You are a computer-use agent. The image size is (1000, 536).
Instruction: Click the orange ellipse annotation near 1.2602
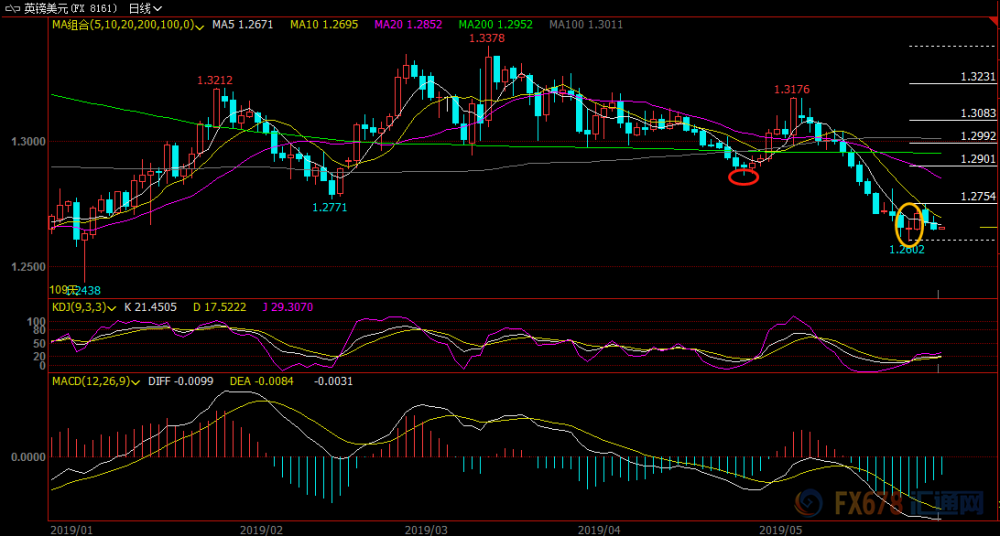pos(909,225)
